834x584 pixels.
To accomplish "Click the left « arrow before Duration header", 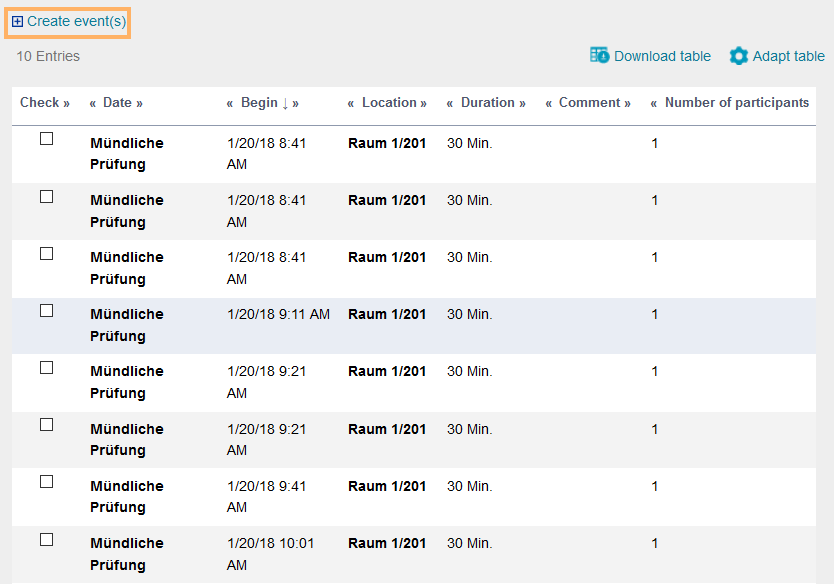I will coord(450,103).
